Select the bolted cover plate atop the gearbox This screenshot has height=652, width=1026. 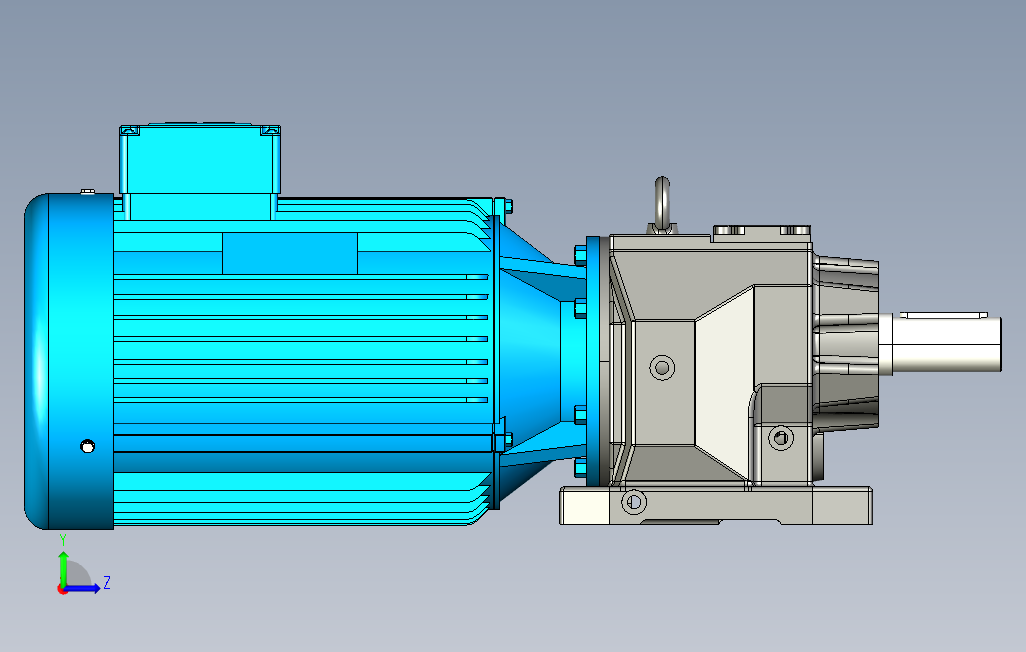[762, 234]
